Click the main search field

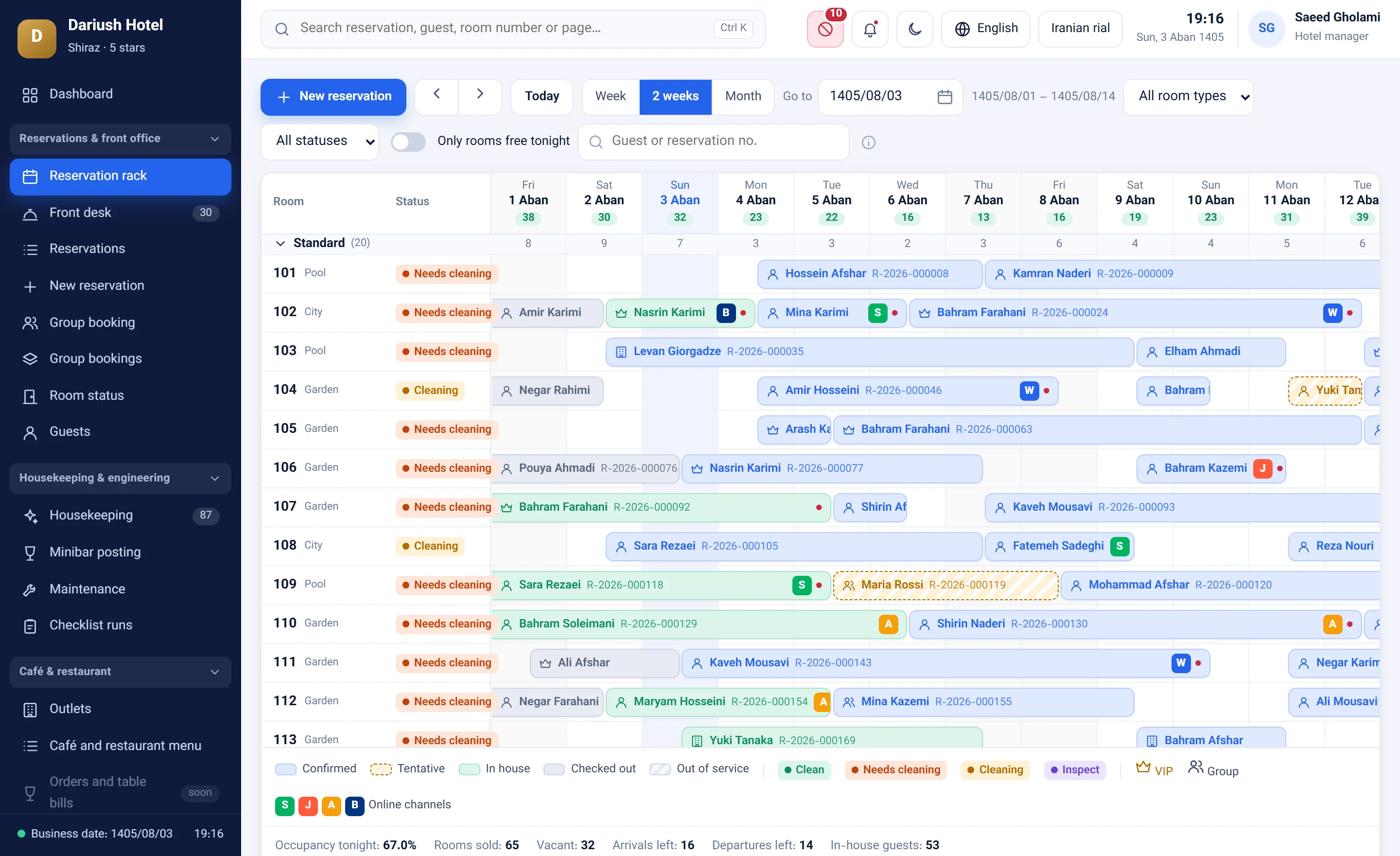(513, 29)
